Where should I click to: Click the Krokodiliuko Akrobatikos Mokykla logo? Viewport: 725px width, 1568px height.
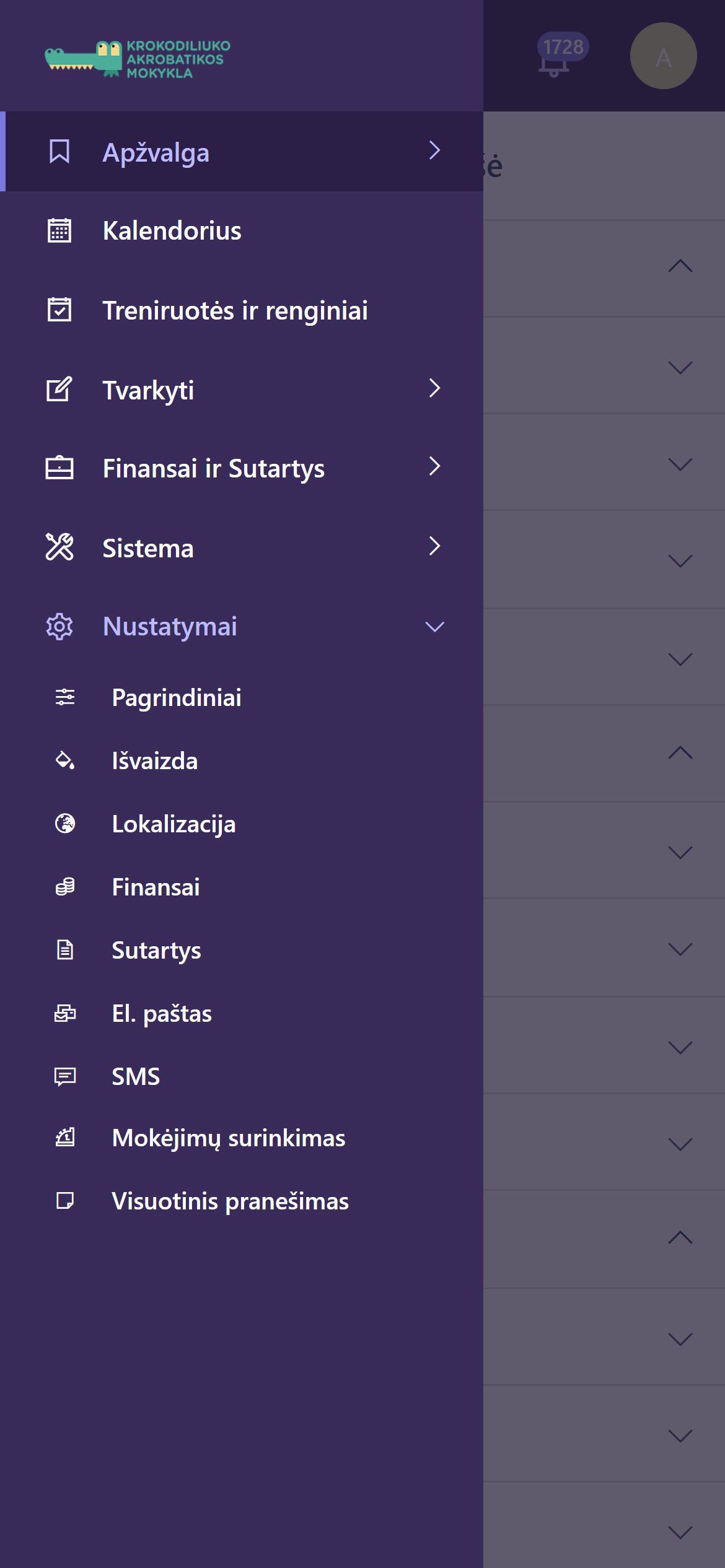[138, 59]
